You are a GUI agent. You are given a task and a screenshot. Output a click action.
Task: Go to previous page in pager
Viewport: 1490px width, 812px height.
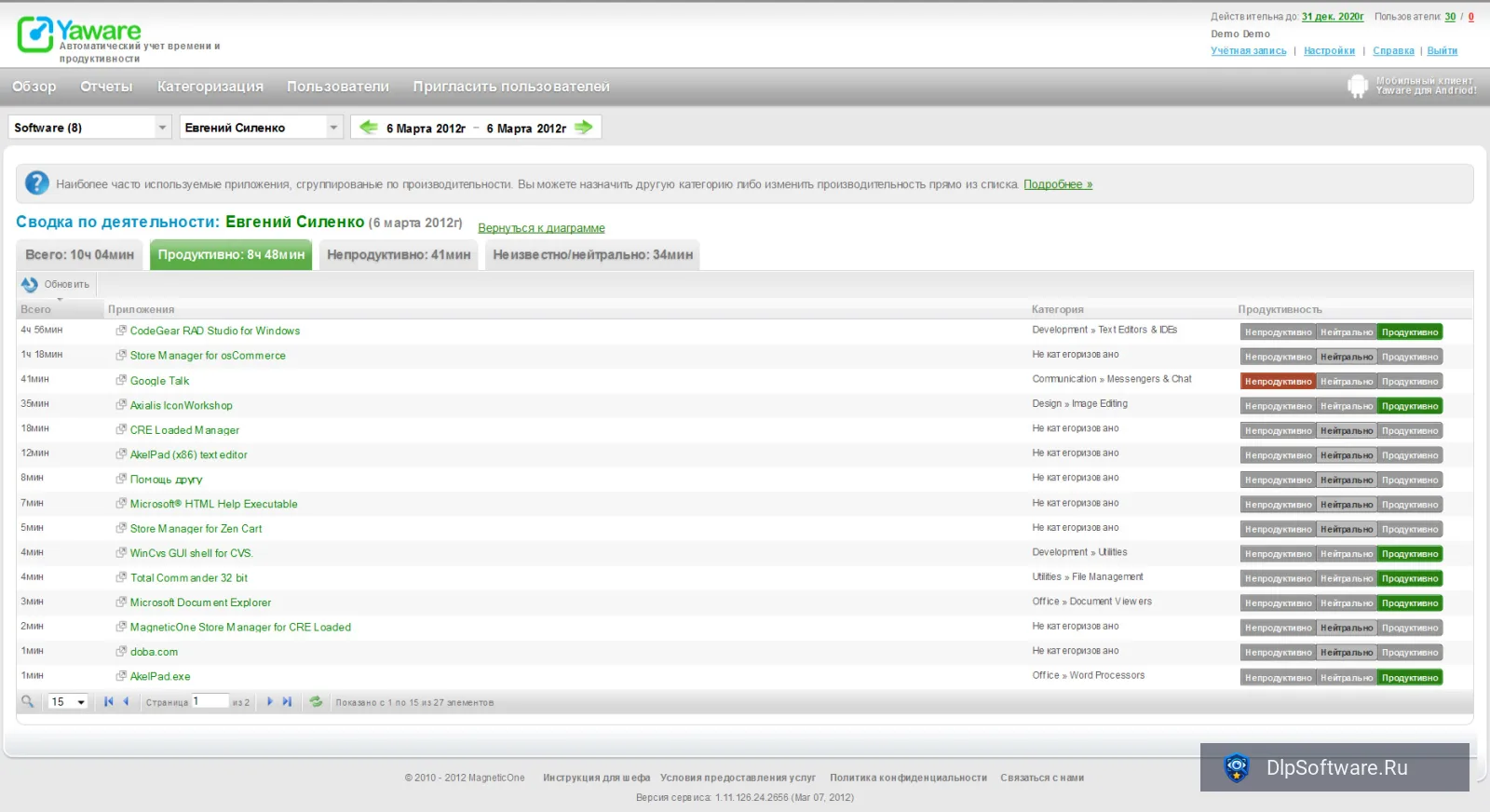pyautogui.click(x=126, y=701)
